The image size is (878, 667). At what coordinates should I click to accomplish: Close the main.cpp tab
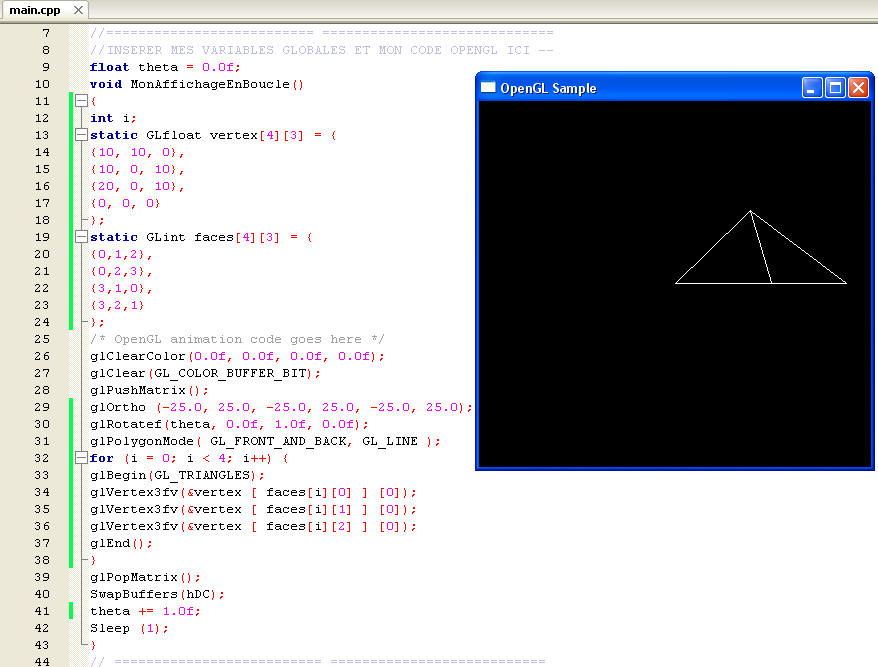pyautogui.click(x=78, y=10)
